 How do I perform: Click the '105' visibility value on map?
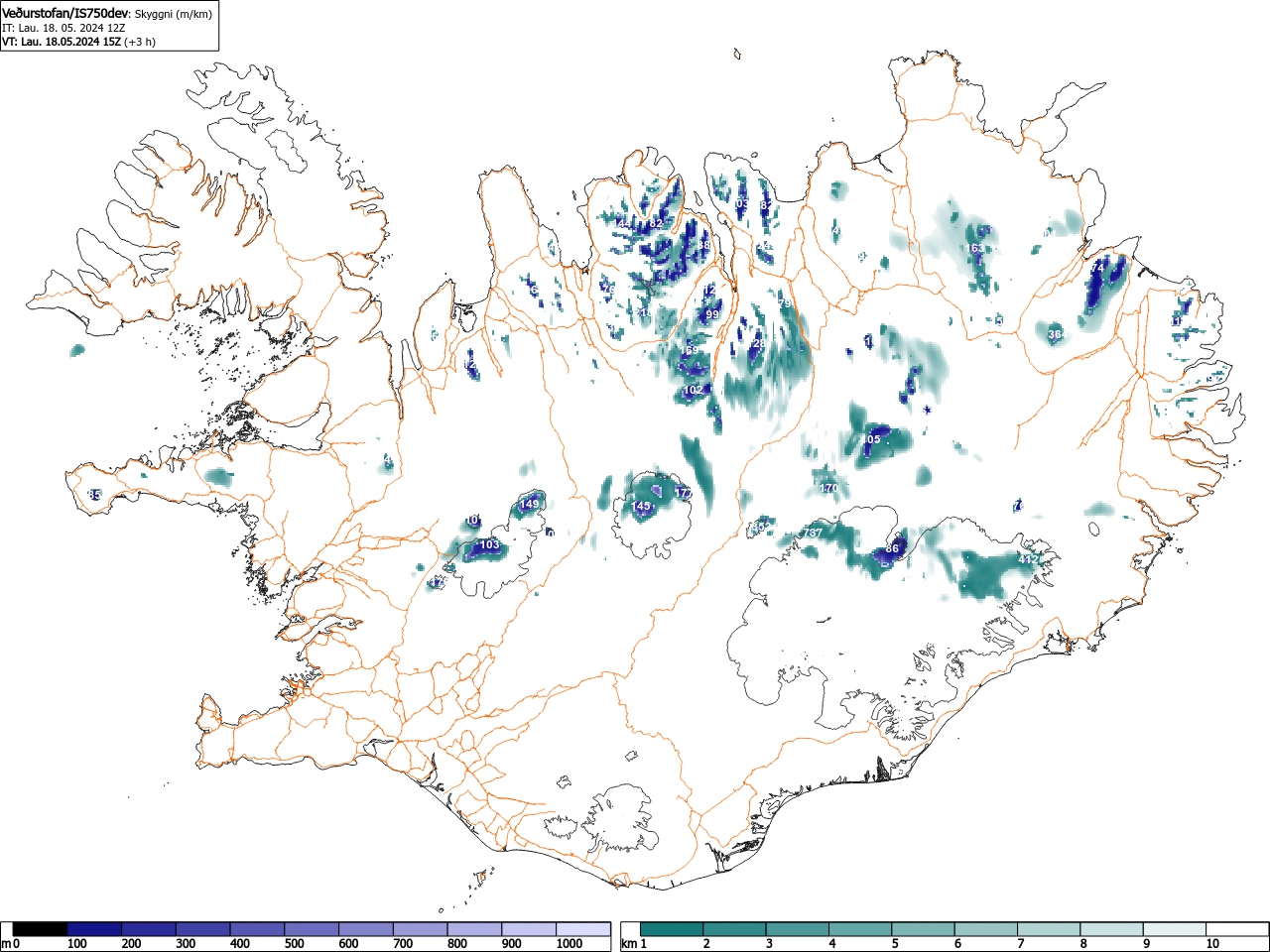click(871, 439)
